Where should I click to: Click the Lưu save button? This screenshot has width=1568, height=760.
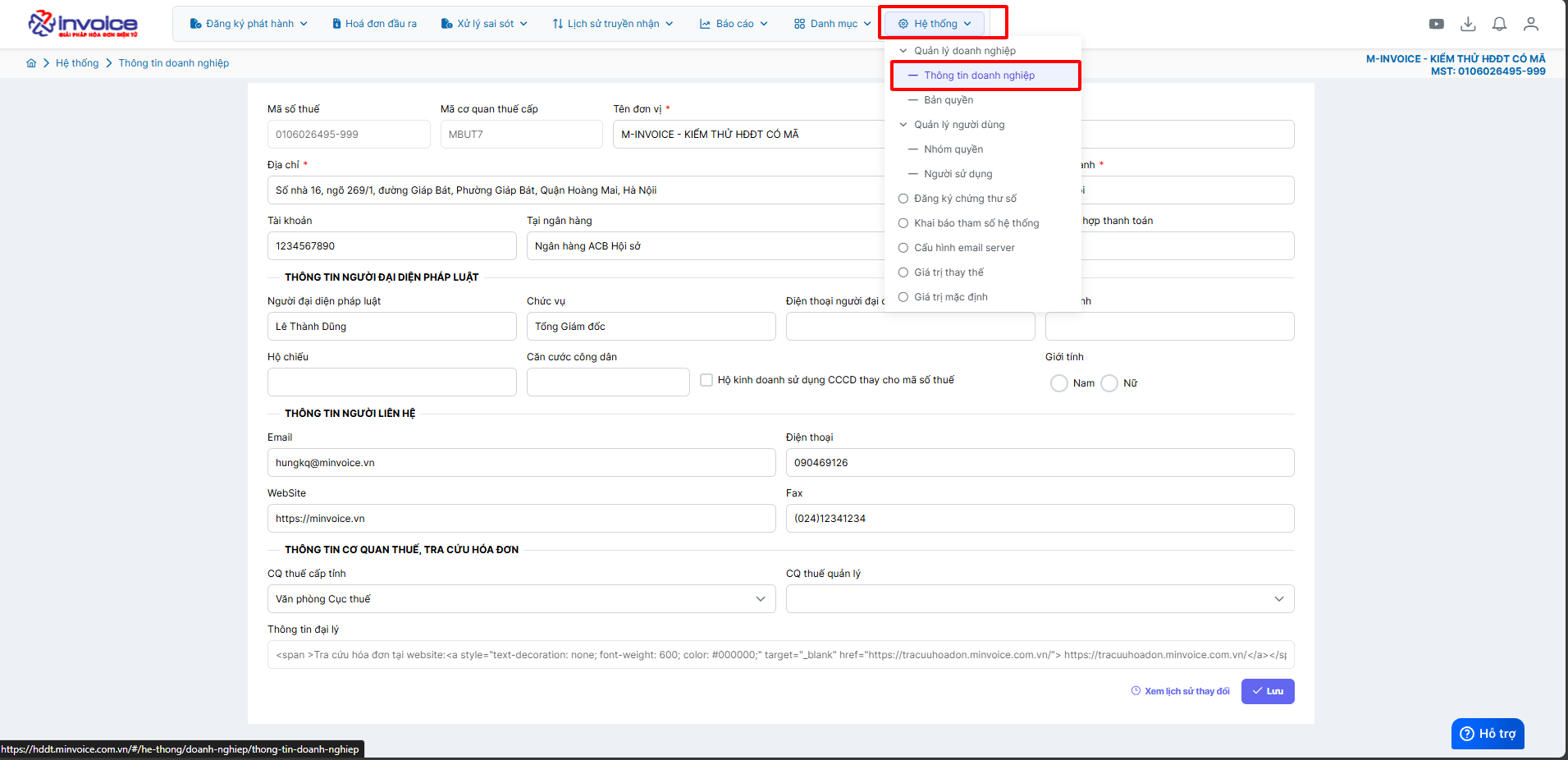pos(1268,691)
